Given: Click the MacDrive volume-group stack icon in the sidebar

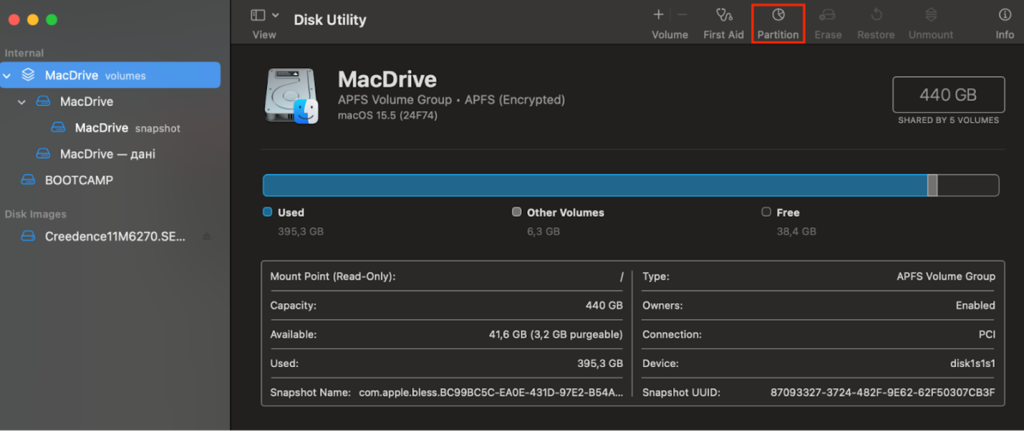Looking at the screenshot, I should 27,75.
